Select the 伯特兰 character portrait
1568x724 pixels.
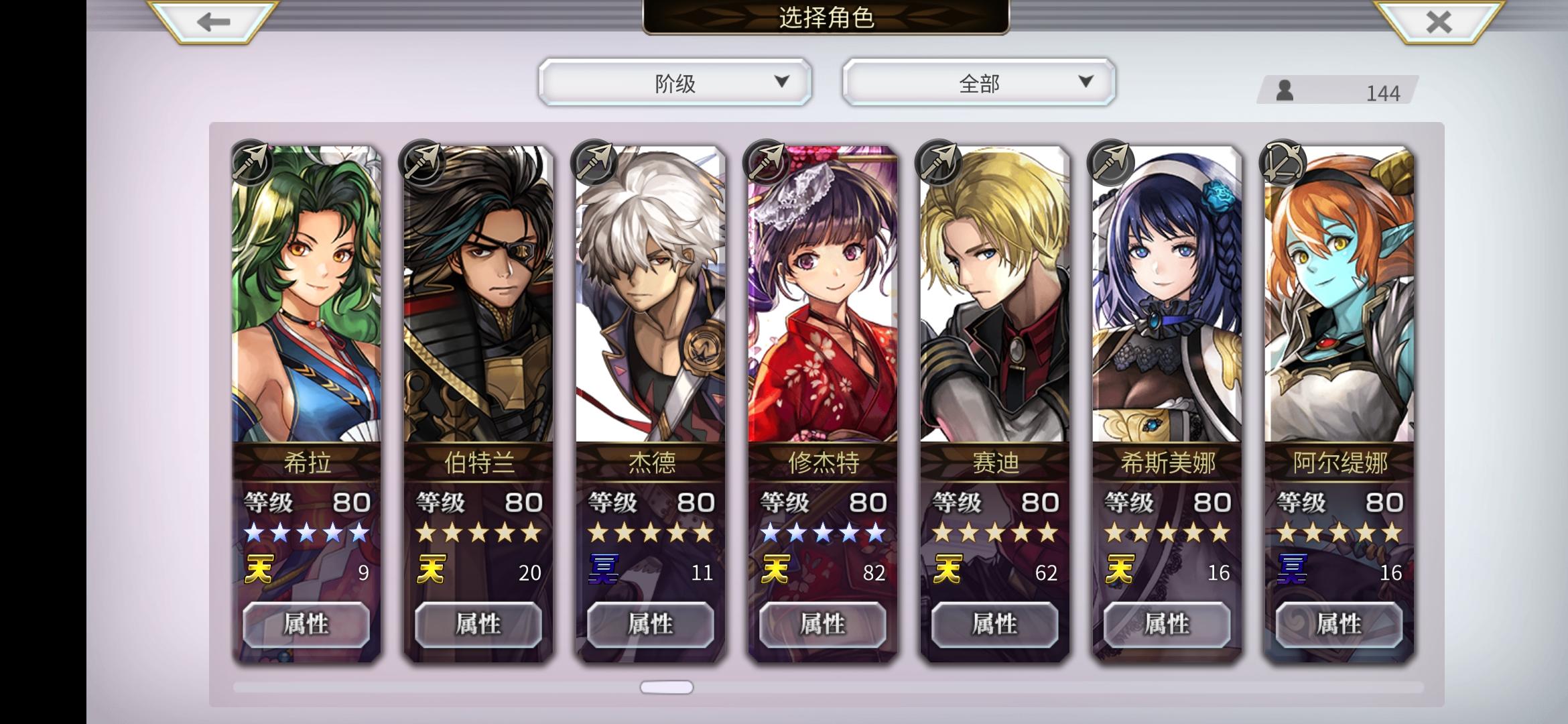[478, 294]
